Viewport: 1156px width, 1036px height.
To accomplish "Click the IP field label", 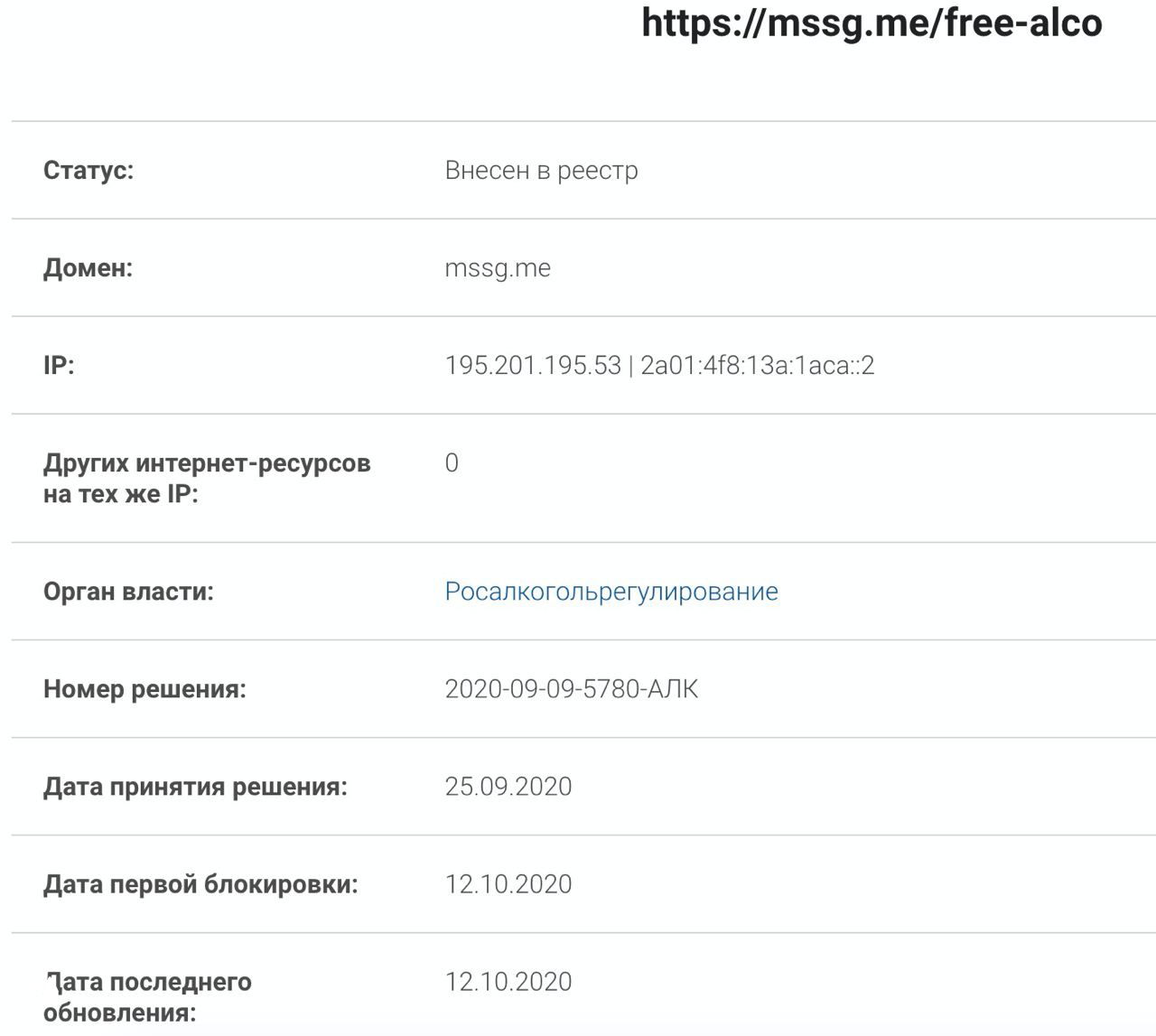I will 59,365.
